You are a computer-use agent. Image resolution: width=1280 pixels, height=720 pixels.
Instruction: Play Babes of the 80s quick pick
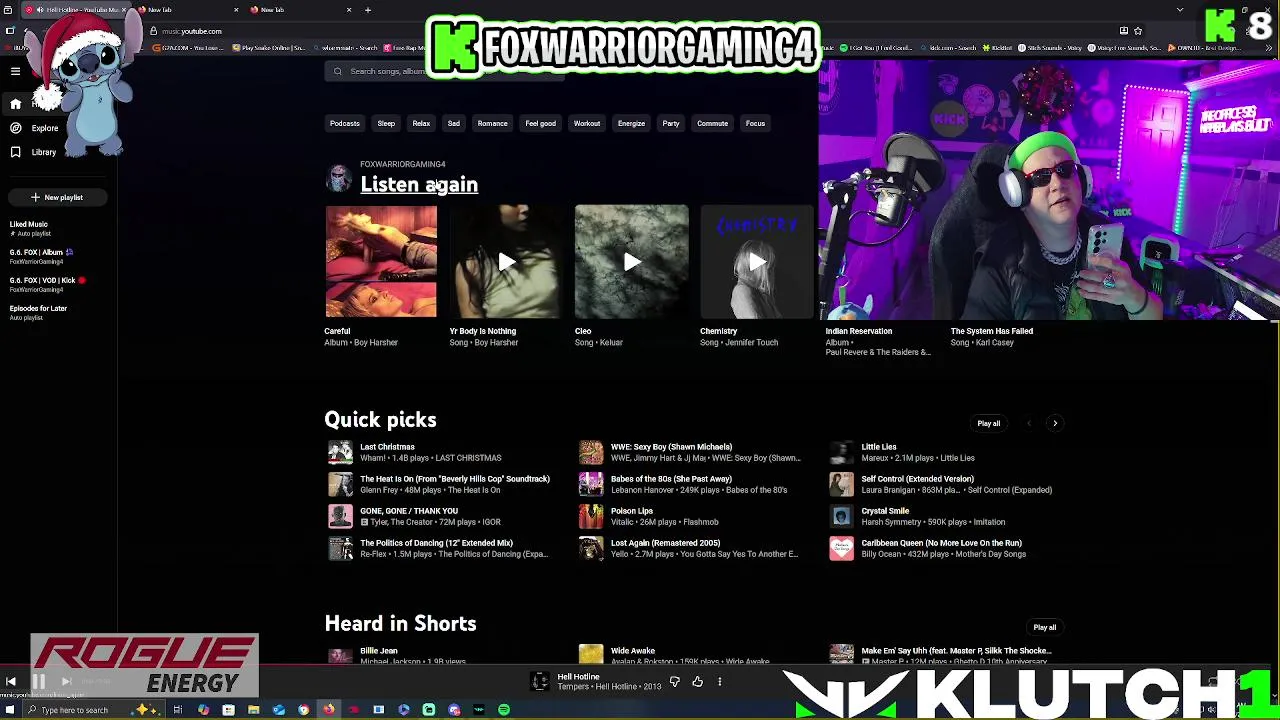click(591, 484)
